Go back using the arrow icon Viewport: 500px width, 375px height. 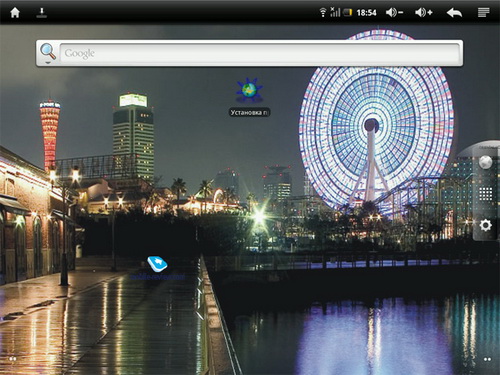point(454,13)
